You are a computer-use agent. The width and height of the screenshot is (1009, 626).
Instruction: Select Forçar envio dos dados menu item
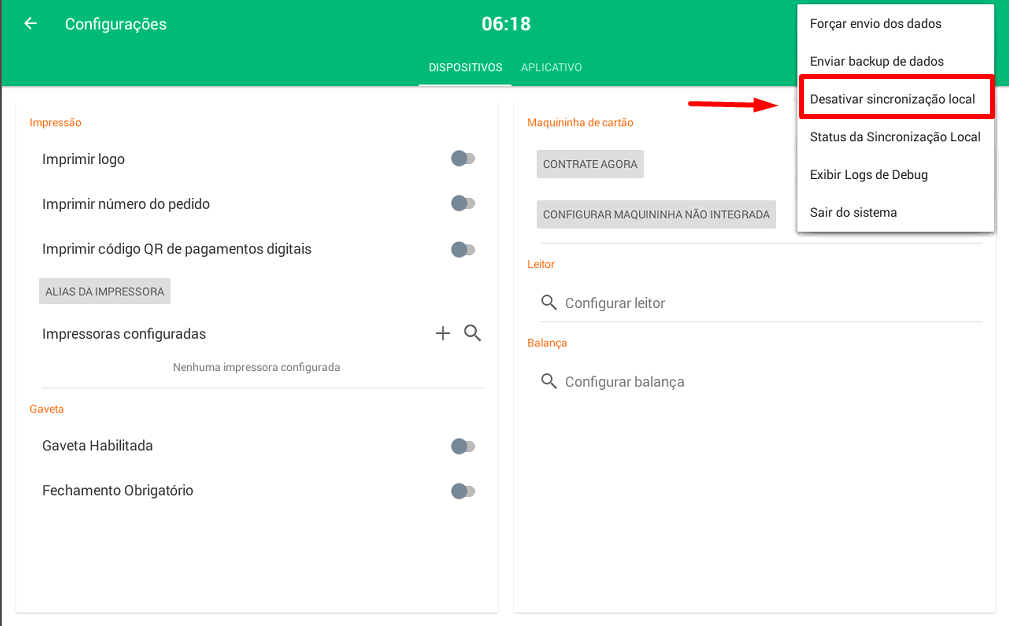point(895,24)
